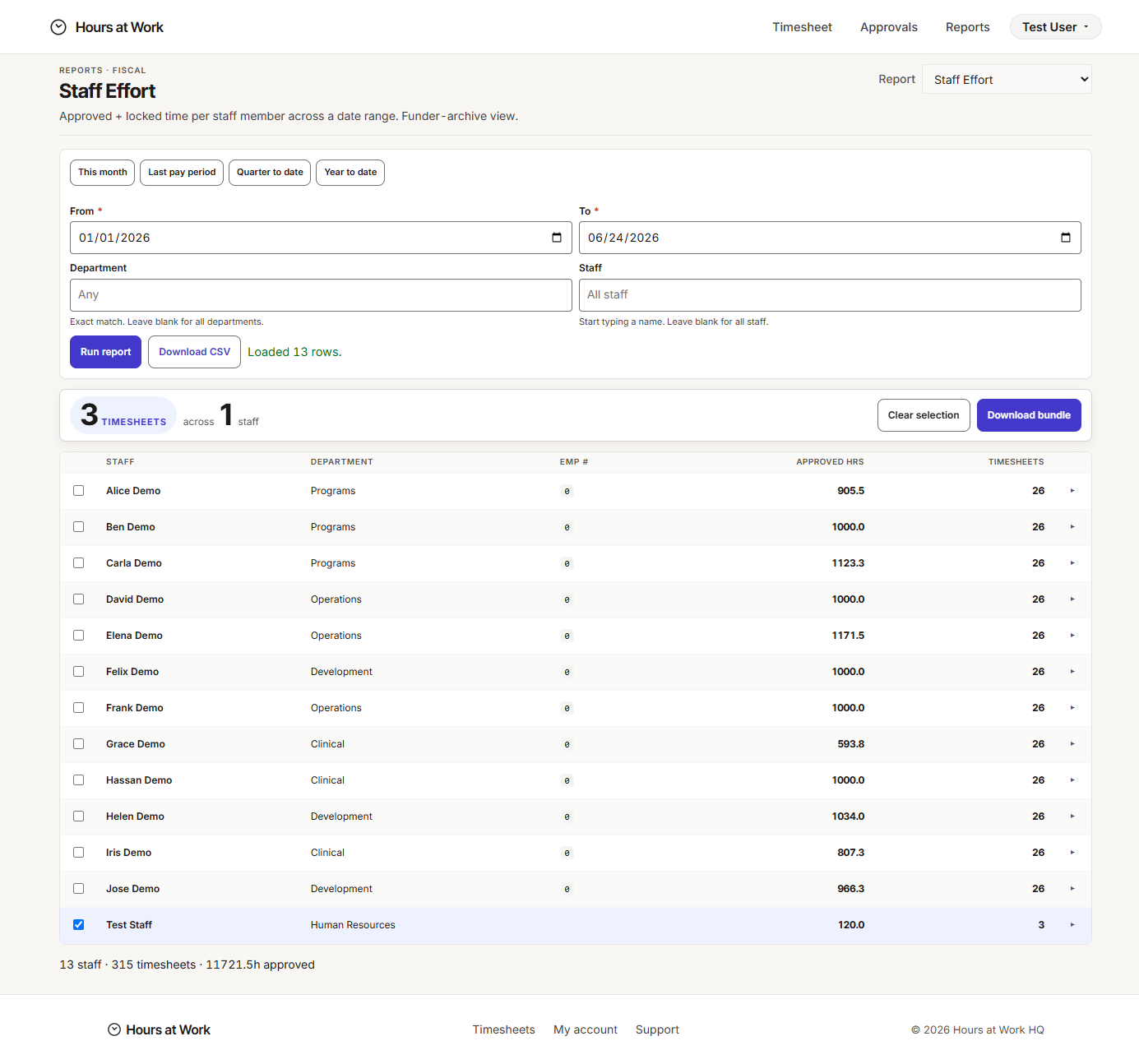Check the David Demo row
This screenshot has height=1064, width=1139.
(79, 599)
